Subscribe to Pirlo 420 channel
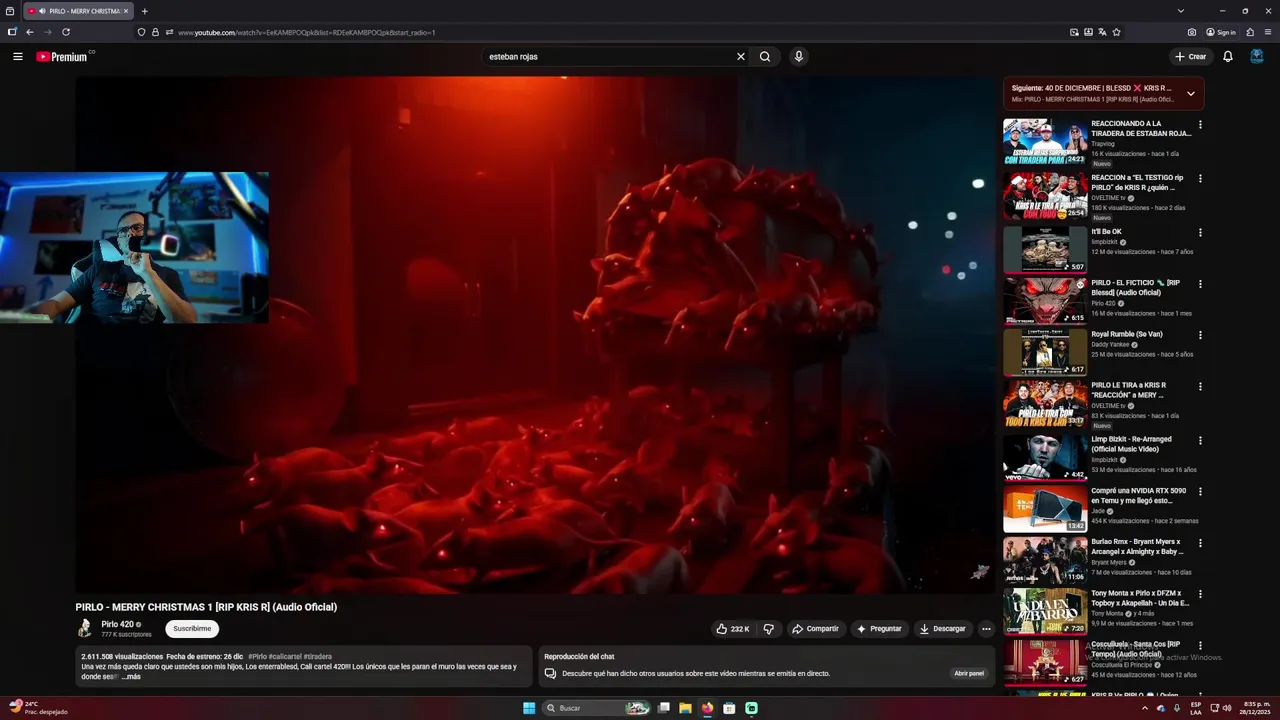This screenshot has width=1280, height=720. [x=192, y=629]
